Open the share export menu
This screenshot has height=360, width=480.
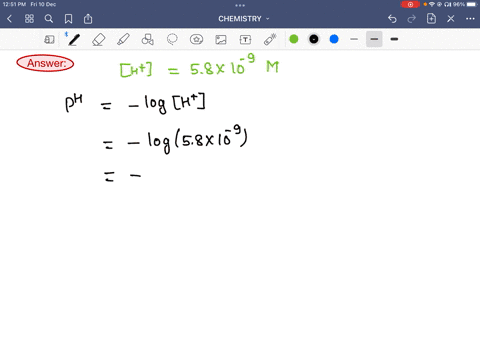[88, 19]
